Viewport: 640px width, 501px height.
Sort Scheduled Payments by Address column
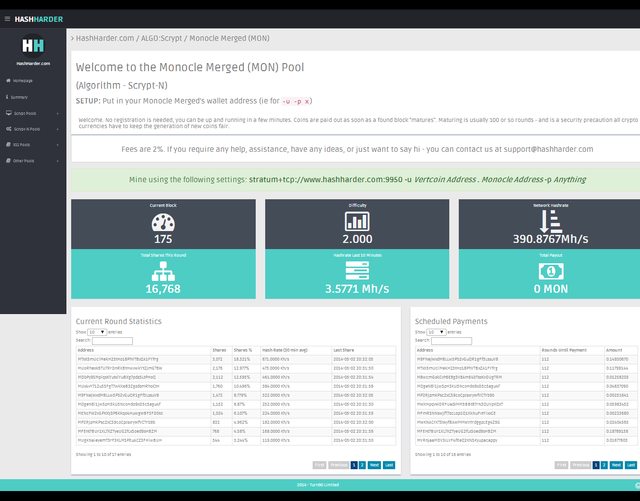[478, 350]
